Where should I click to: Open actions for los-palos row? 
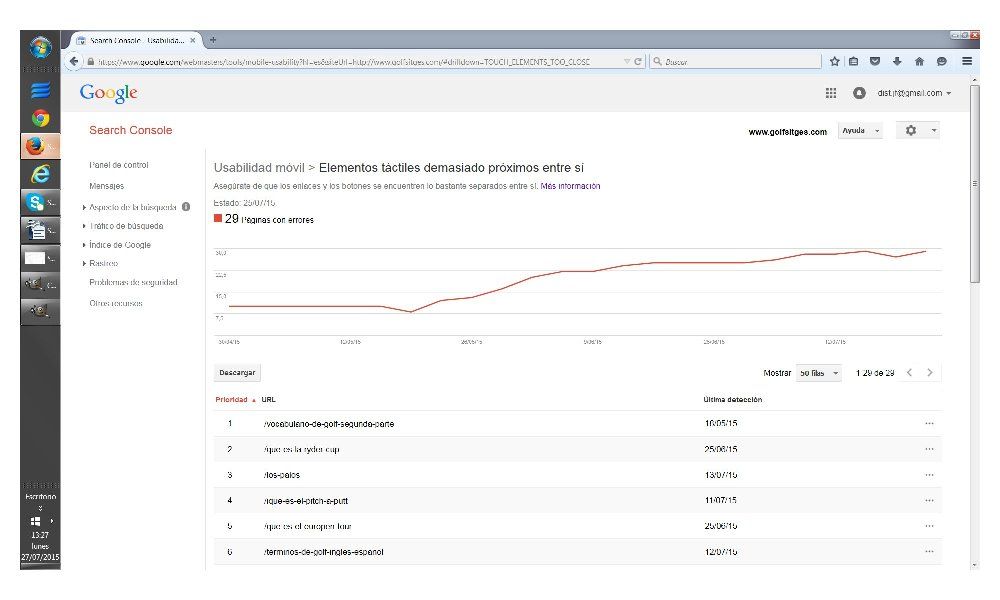tap(929, 475)
